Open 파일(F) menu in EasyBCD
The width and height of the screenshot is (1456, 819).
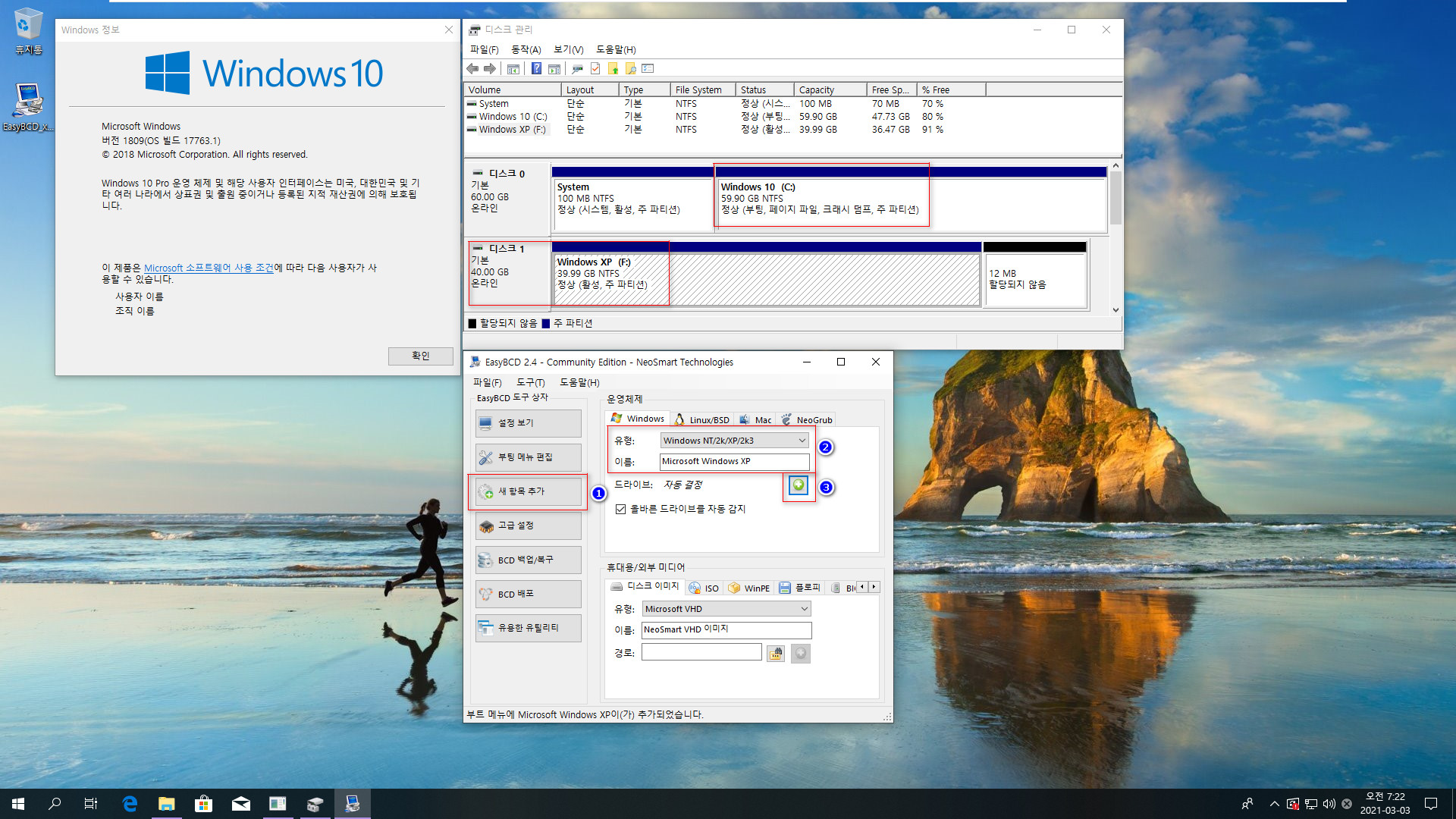click(487, 382)
